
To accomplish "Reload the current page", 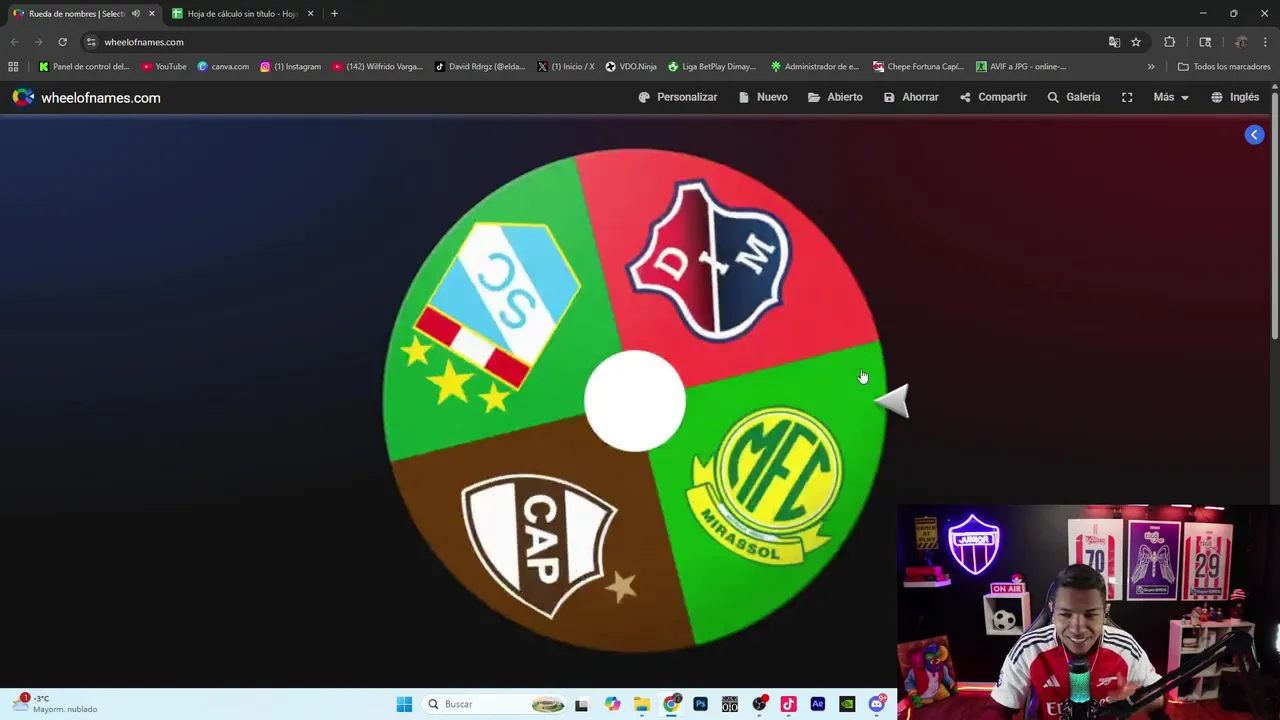I will (62, 42).
